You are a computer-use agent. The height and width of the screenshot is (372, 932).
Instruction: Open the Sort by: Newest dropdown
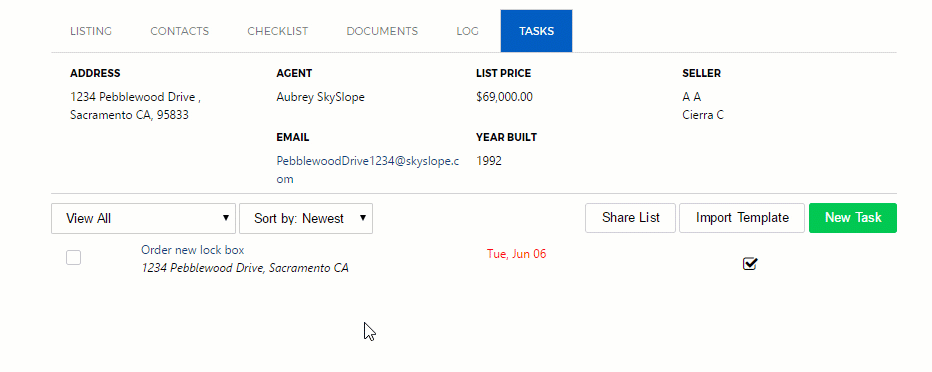click(306, 218)
